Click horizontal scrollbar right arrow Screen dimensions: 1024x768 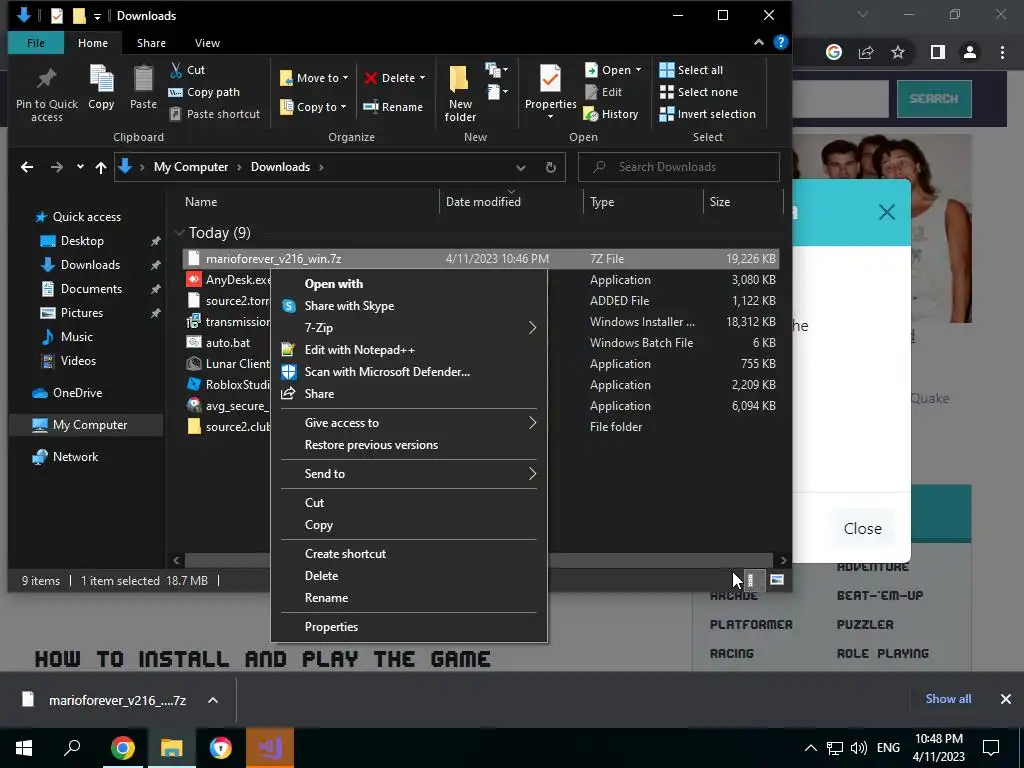pos(783,560)
